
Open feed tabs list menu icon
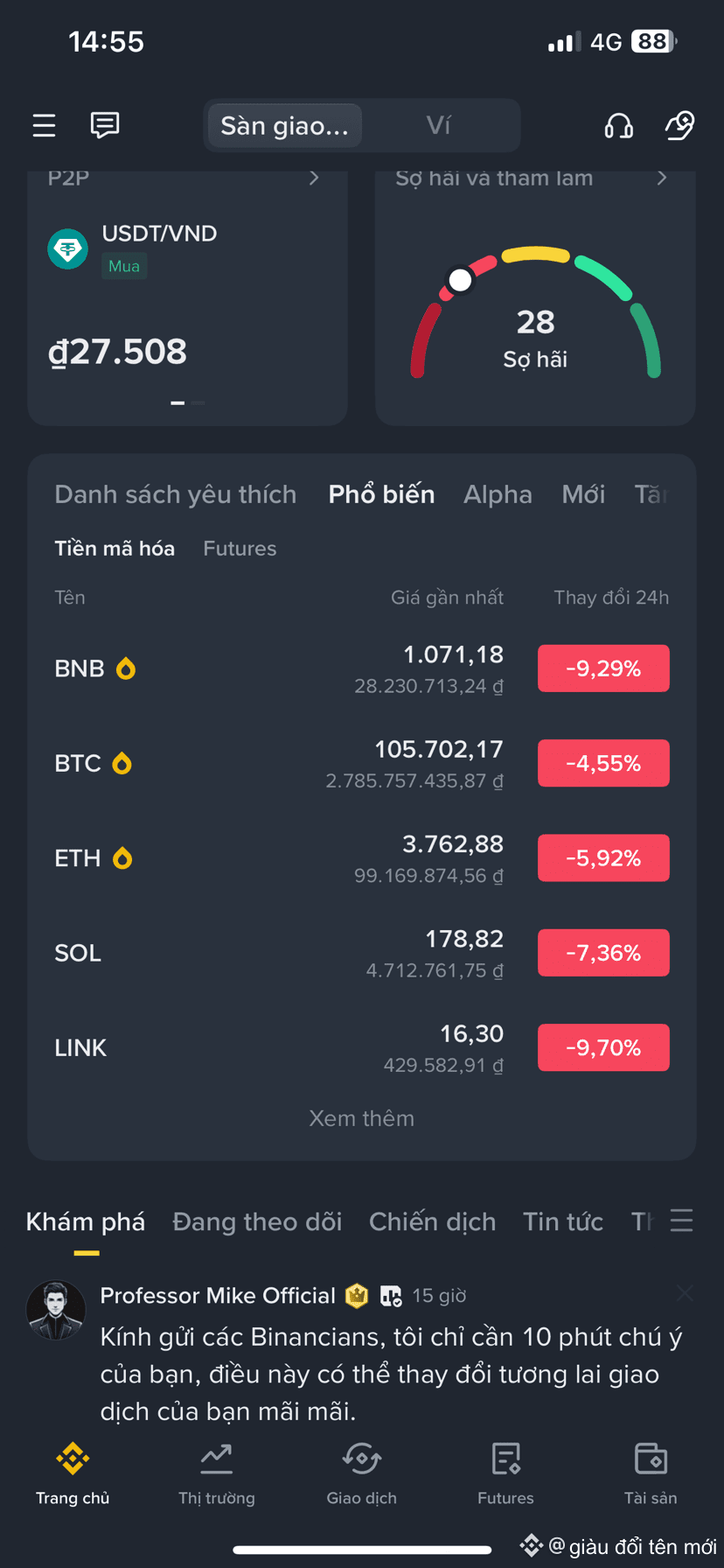pyautogui.click(x=682, y=1221)
